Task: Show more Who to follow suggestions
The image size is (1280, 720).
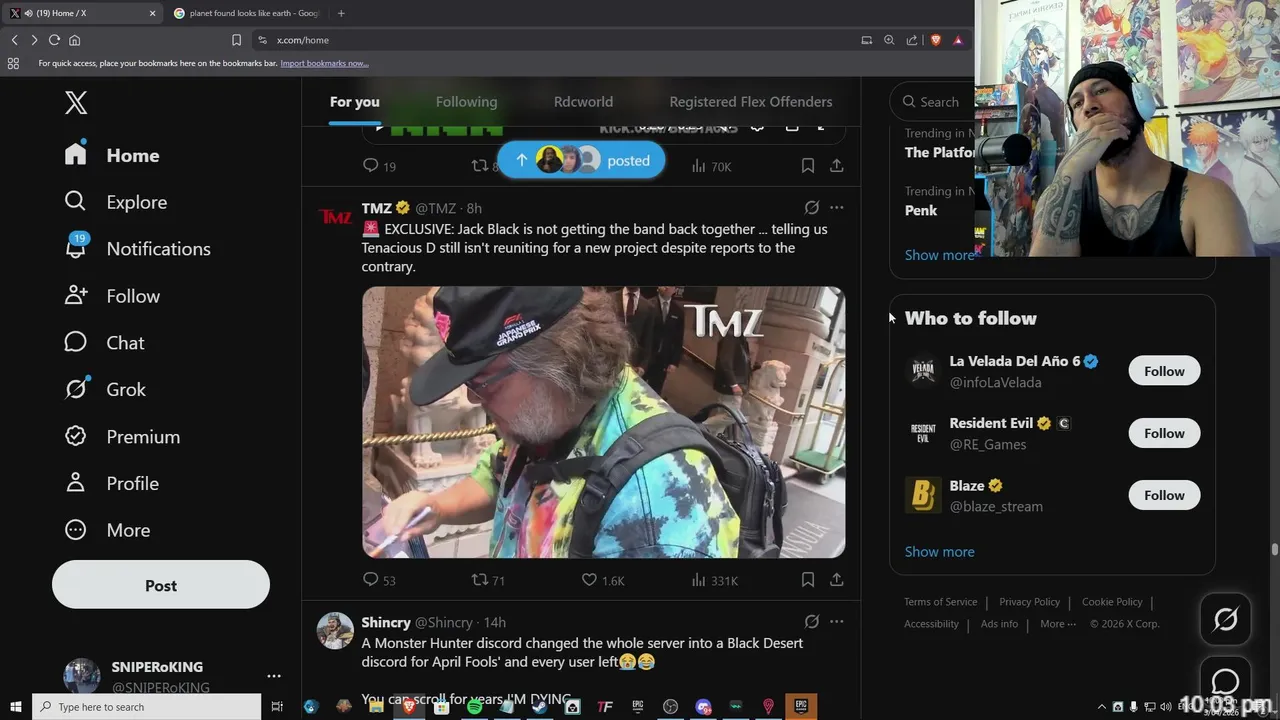Action: coord(939,552)
